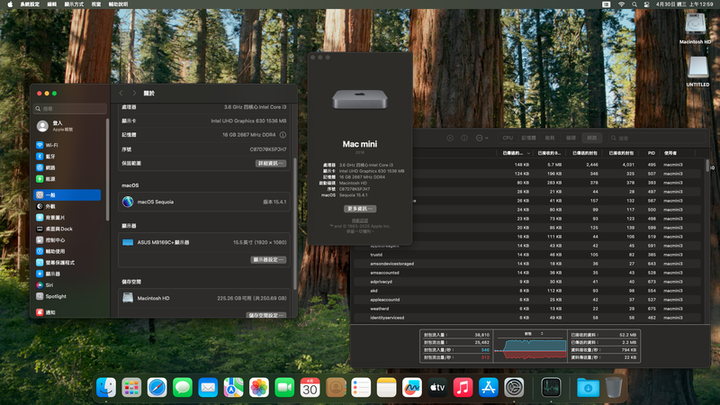The image size is (720, 405).
Task: Open Screen Saver settings in sidebar
Action: (67, 263)
